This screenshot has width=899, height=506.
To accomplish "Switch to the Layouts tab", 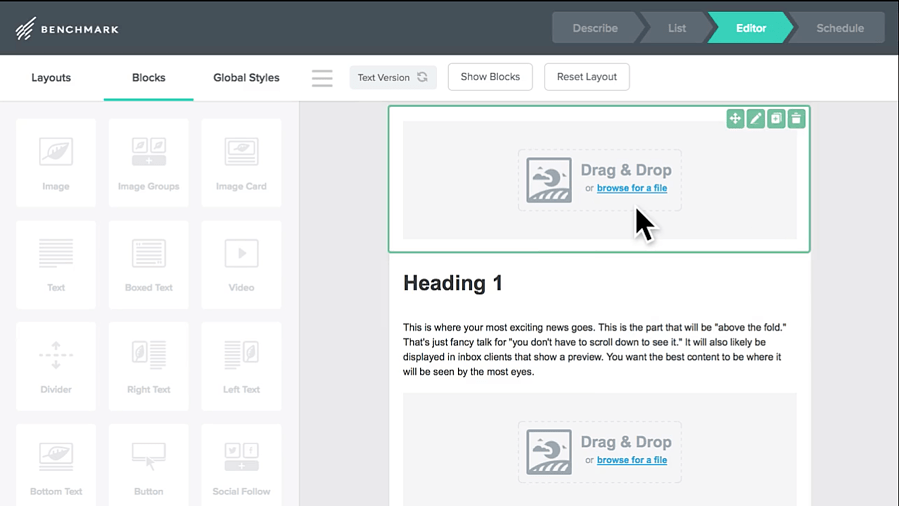I will click(x=51, y=78).
